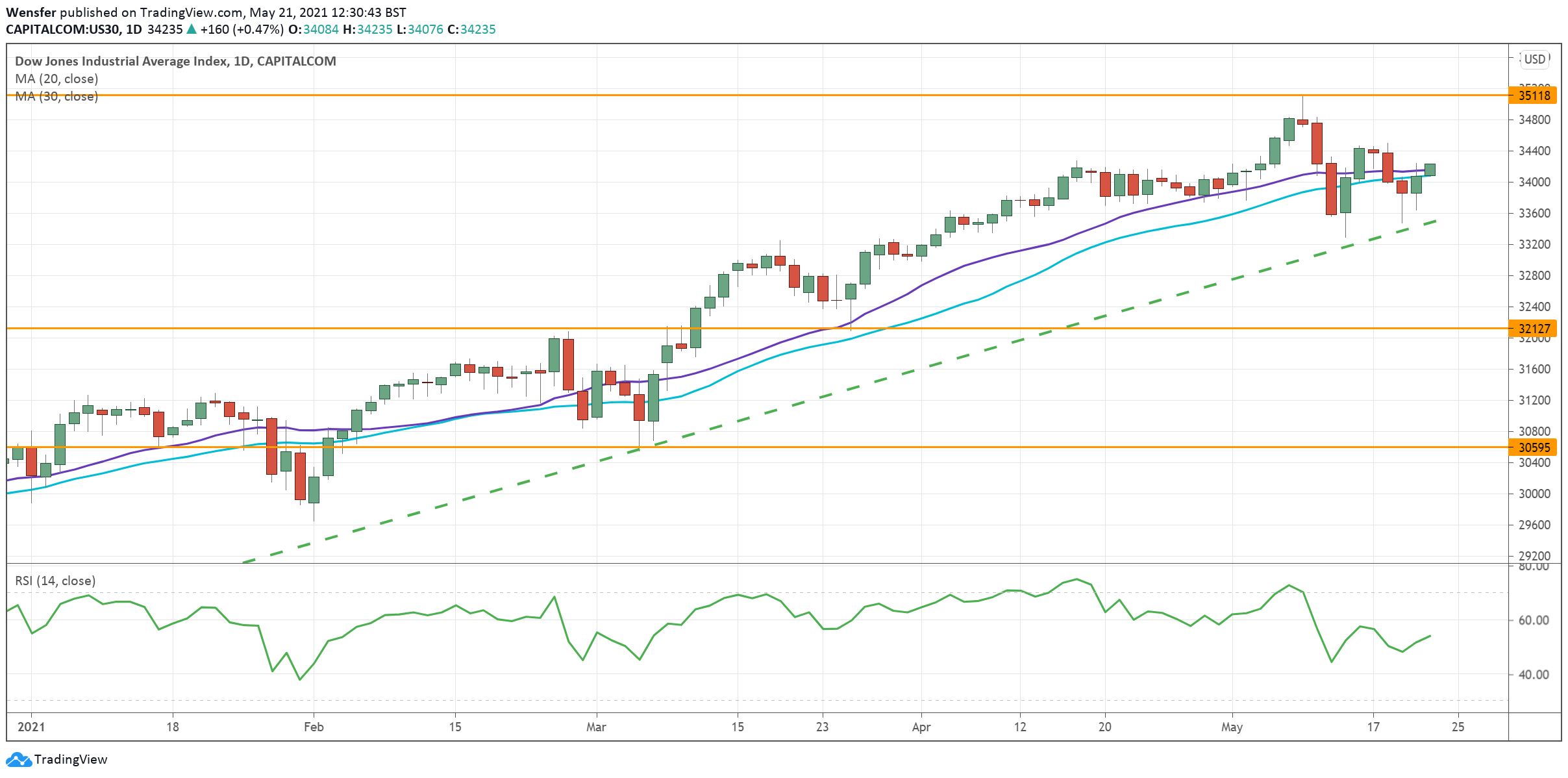This screenshot has height=778, width=1568.
Task: Click Wensfer author name in the header
Action: (31, 12)
